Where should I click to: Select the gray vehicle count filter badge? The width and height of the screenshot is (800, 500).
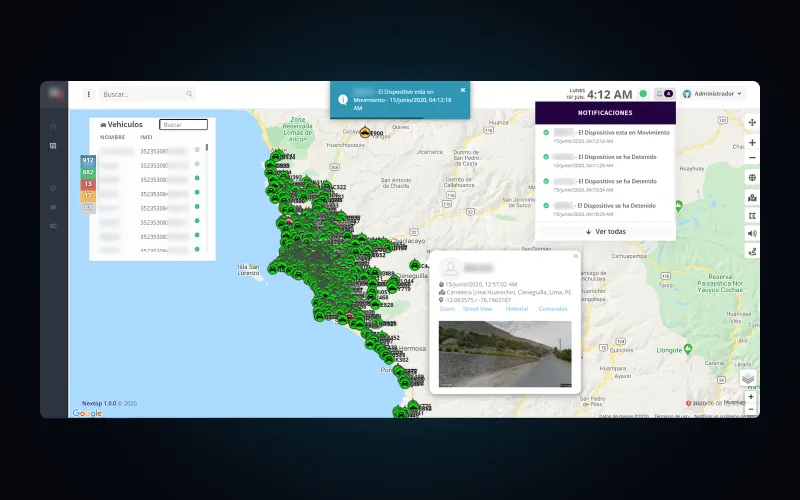point(88,208)
